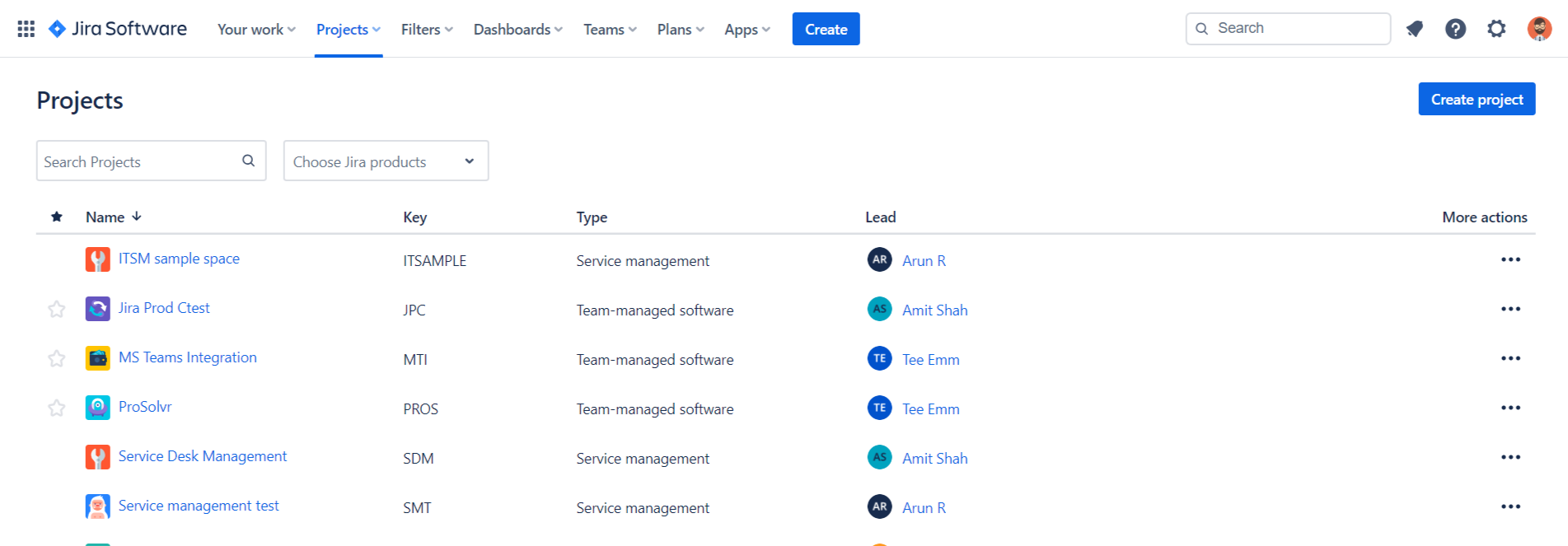1568x546 pixels.
Task: Click the SMT key cell
Action: 417,508
